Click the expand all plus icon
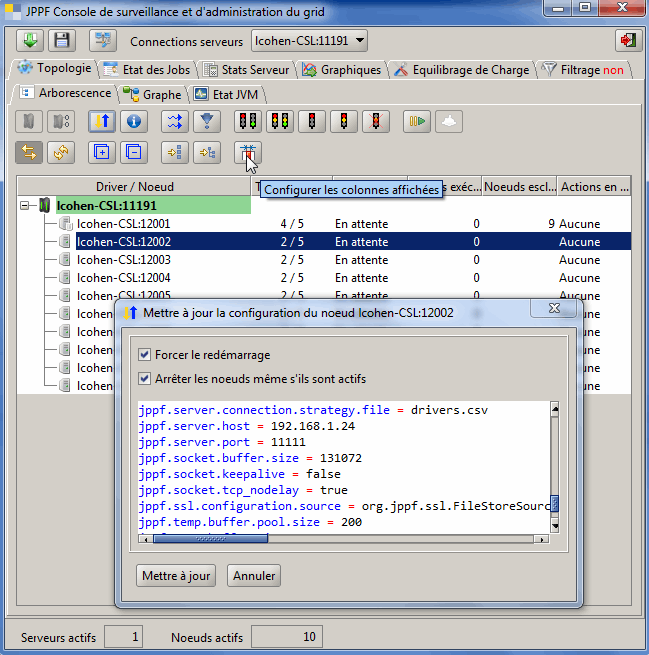The height and width of the screenshot is (655, 649). click(x=101, y=152)
